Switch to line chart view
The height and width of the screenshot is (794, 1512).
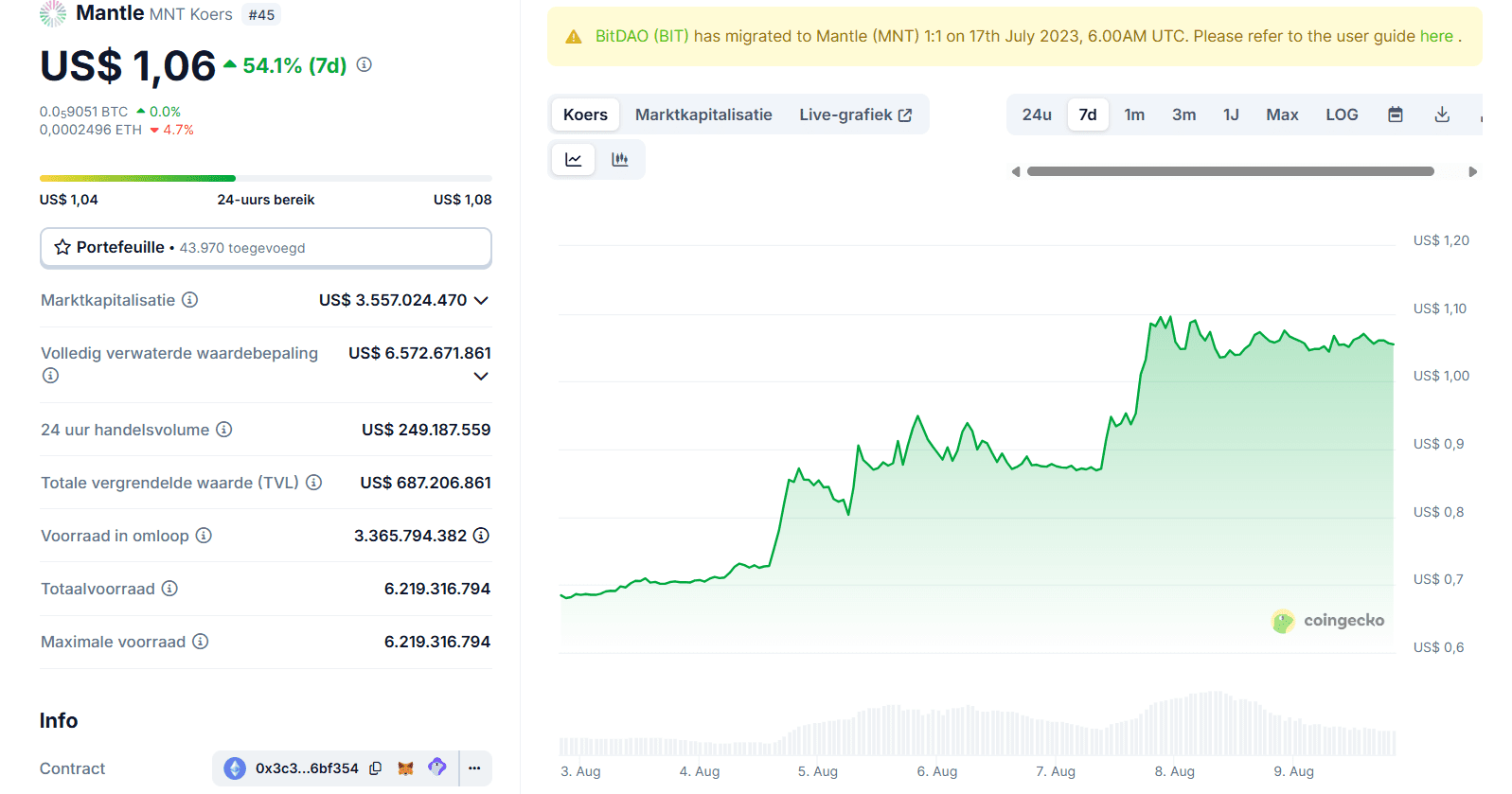point(574,159)
